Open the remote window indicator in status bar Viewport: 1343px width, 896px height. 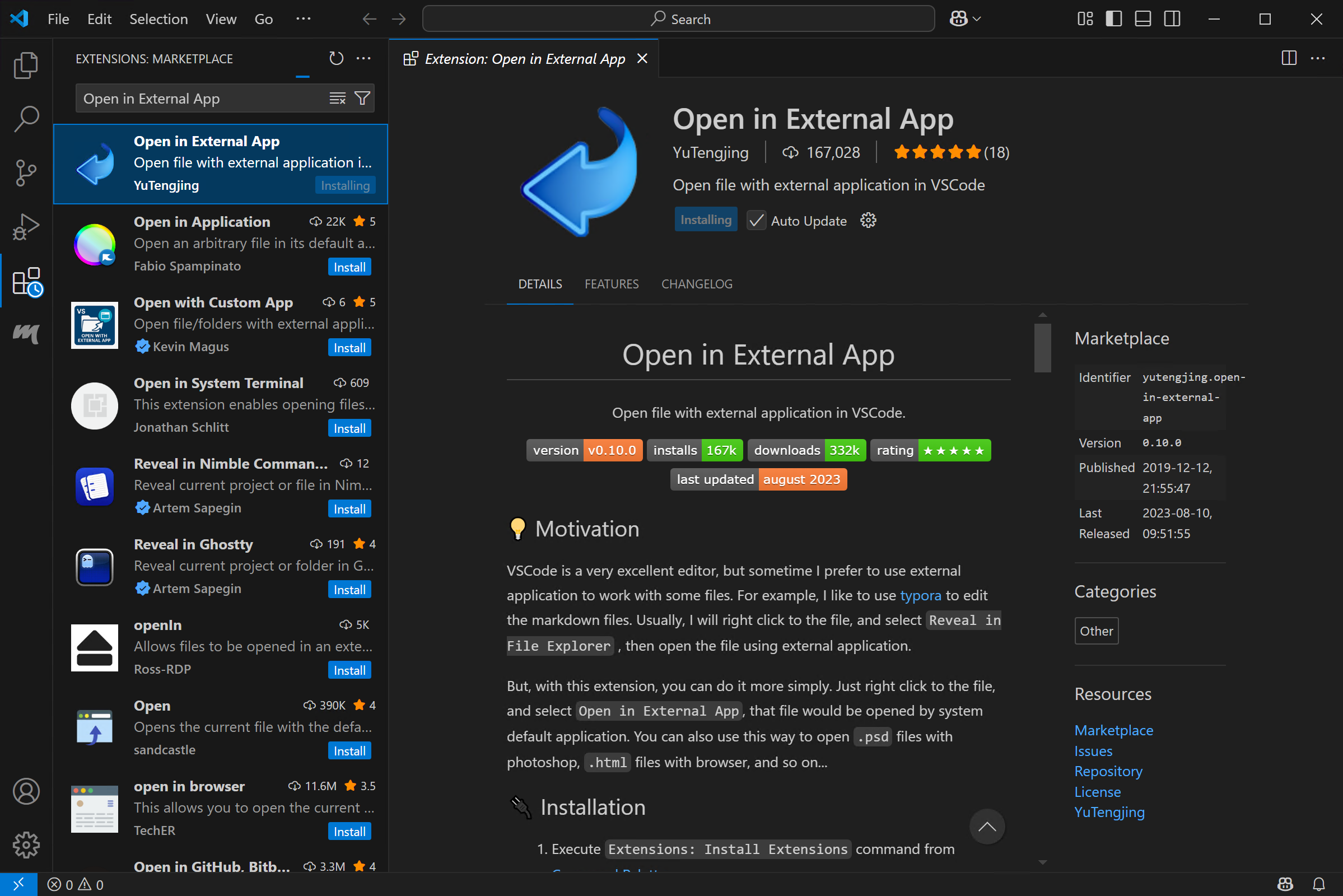pos(18,884)
